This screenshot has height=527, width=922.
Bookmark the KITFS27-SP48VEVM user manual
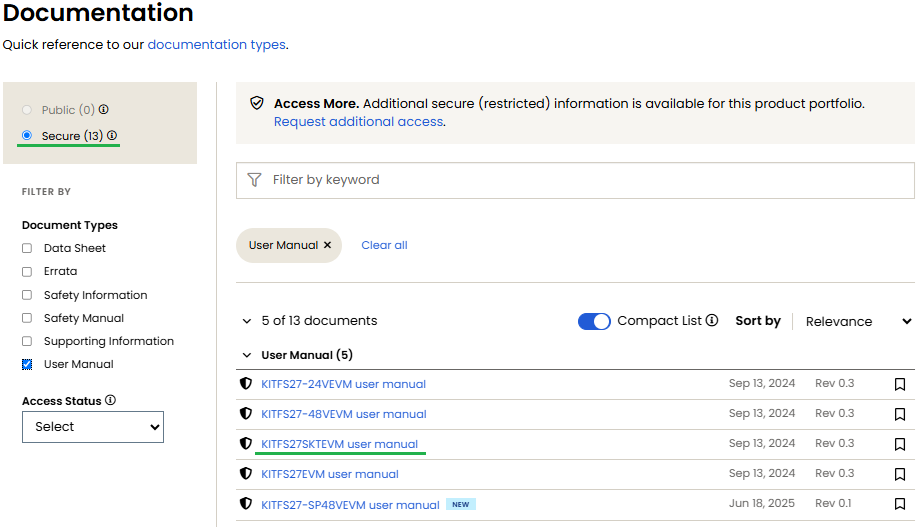click(x=900, y=504)
